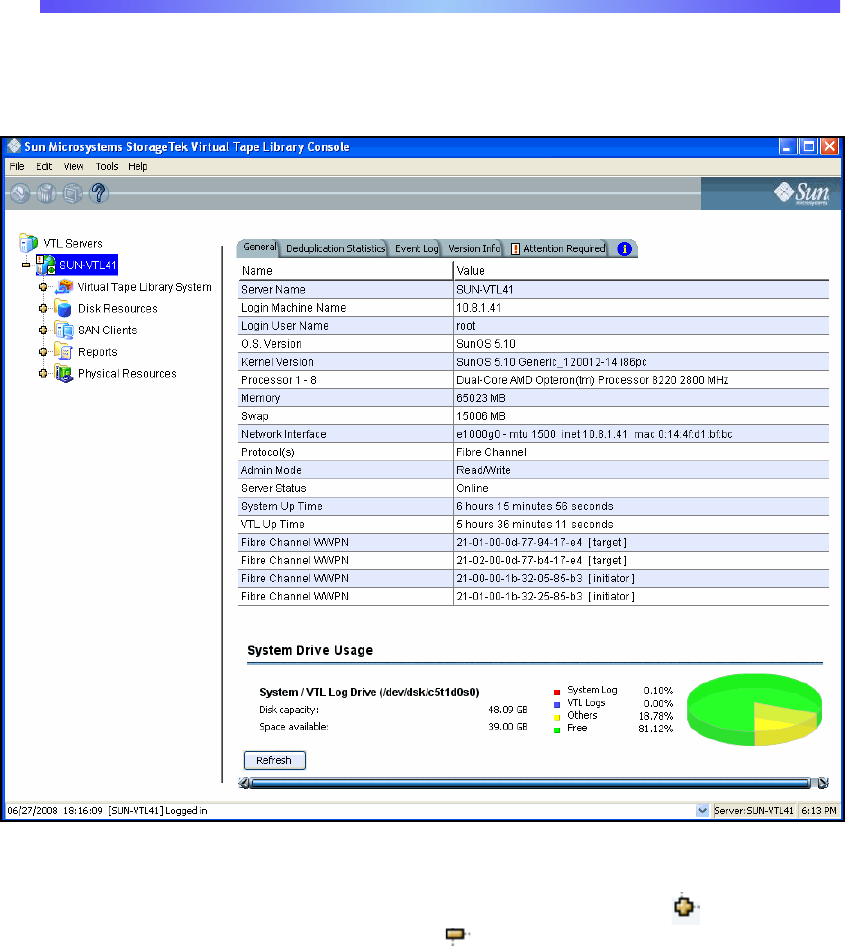Screen dimensions: 845x946
Task: Click the 6:13 PM status bar clock
Action: [x=818, y=810]
